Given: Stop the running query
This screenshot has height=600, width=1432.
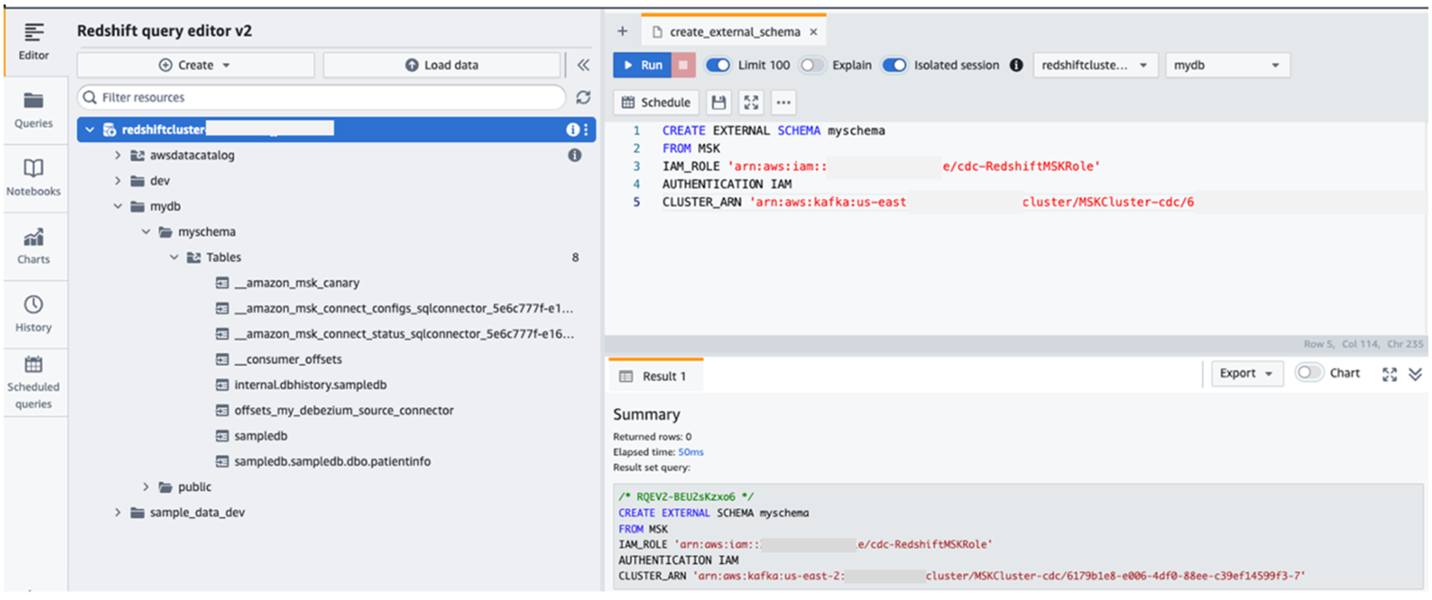Looking at the screenshot, I should point(684,65).
